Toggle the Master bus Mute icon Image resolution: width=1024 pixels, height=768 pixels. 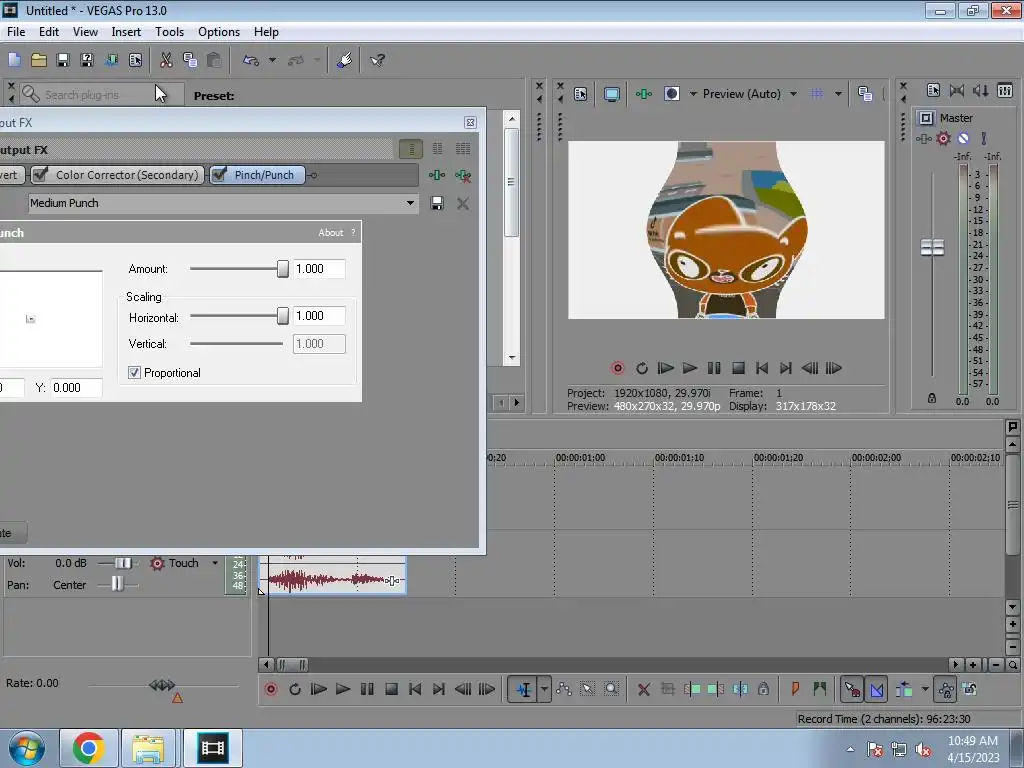click(x=963, y=138)
